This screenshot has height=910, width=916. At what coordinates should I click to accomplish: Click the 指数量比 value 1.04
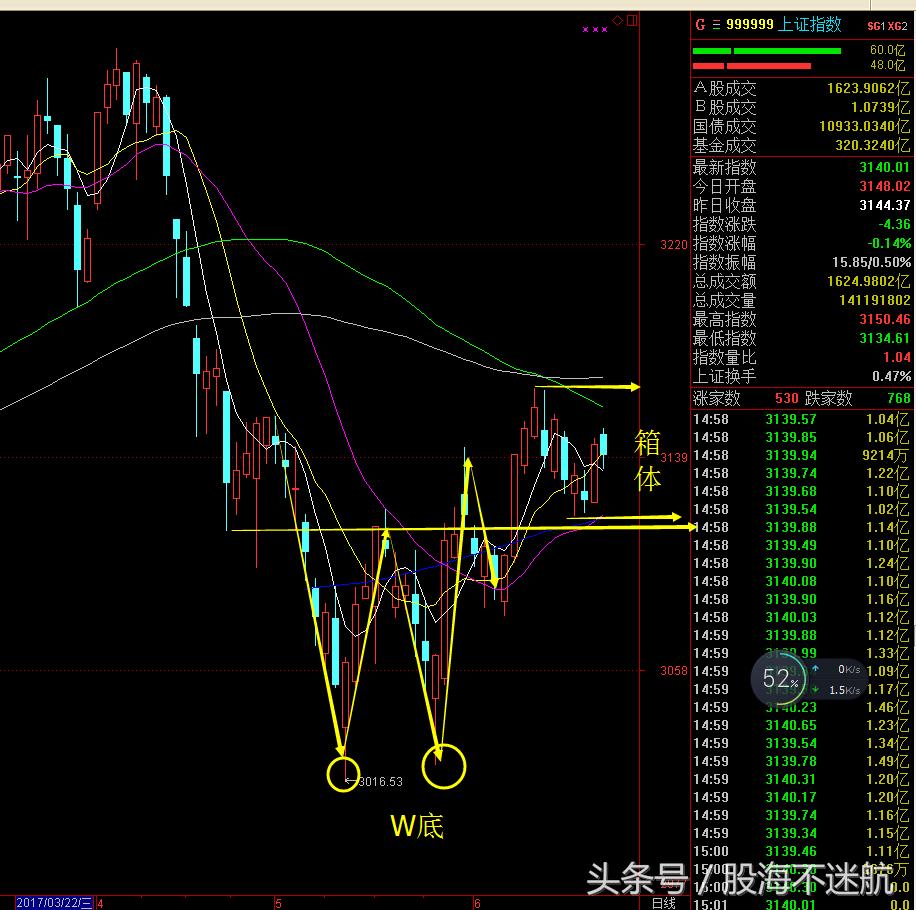point(898,357)
